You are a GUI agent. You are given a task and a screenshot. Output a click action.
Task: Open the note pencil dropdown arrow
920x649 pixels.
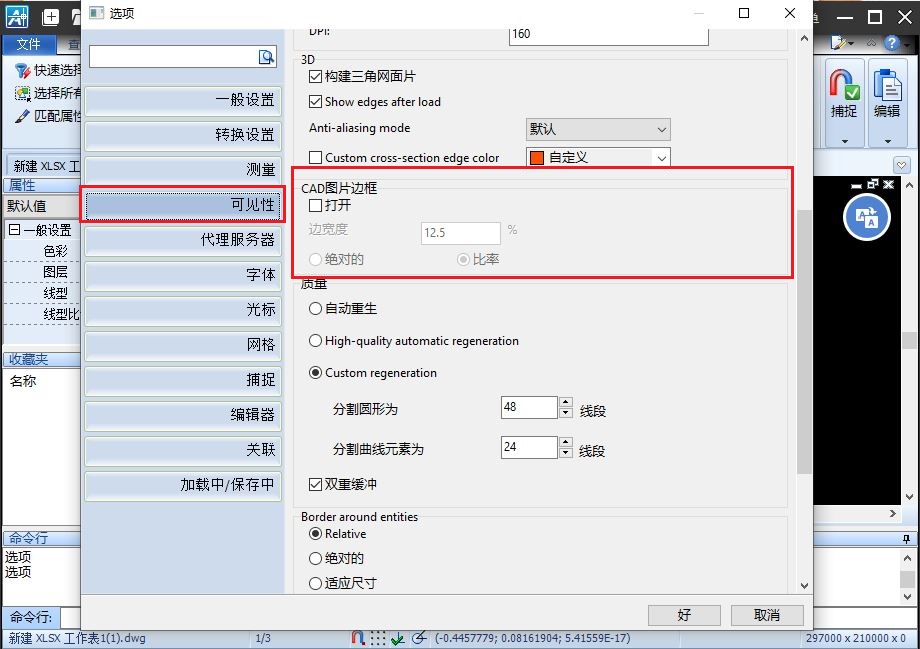(850, 43)
